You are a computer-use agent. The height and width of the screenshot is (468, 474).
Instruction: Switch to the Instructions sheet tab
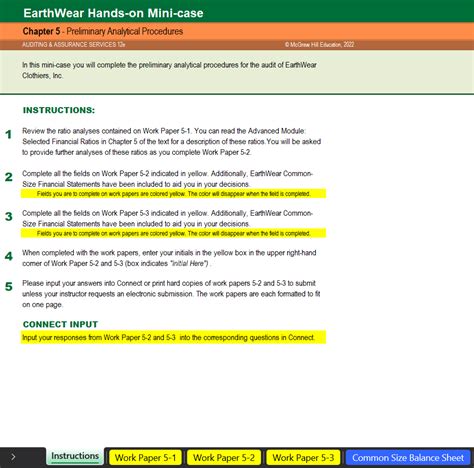pyautogui.click(x=75, y=456)
